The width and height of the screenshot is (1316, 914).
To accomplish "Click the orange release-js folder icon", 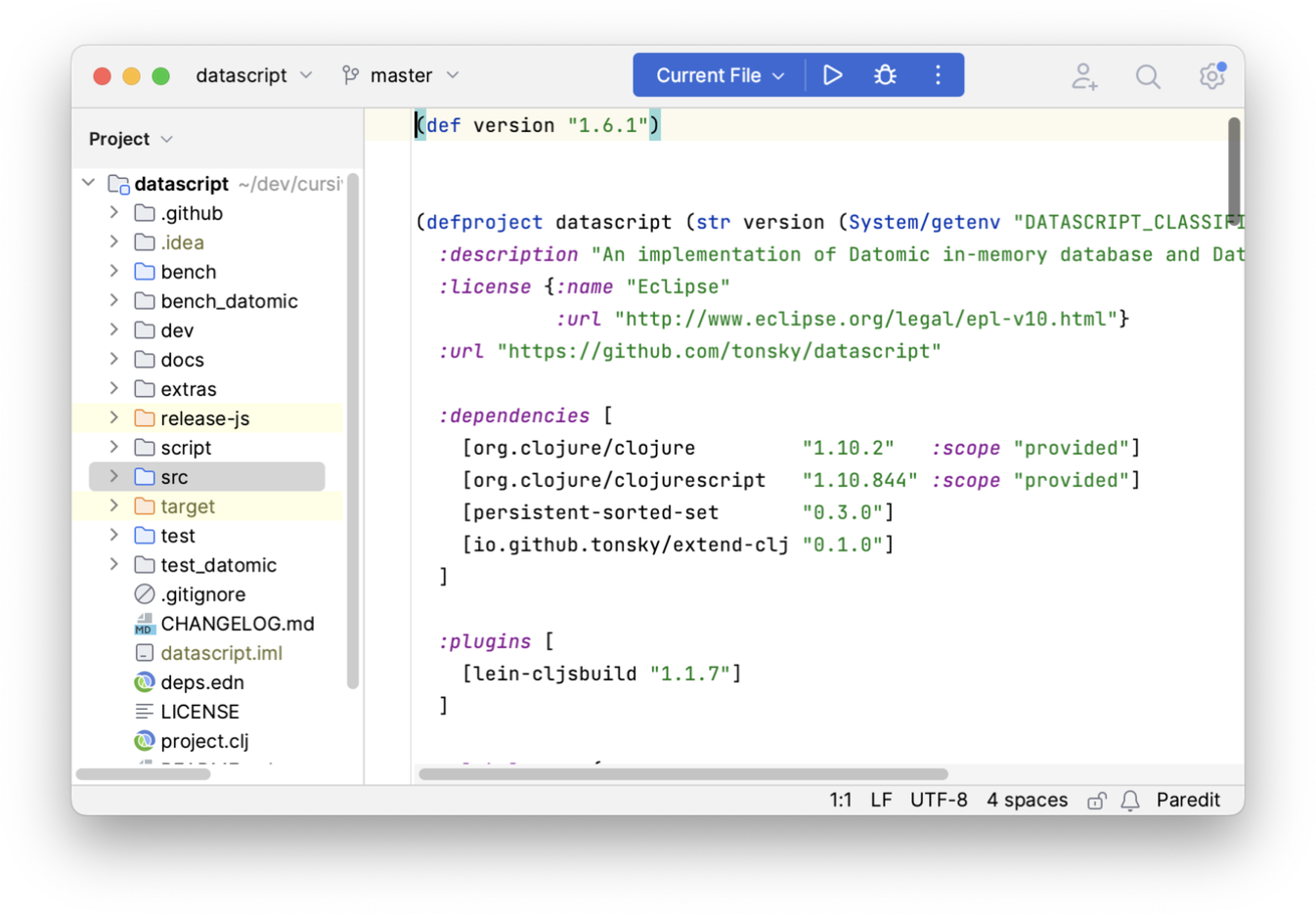I will click(145, 418).
